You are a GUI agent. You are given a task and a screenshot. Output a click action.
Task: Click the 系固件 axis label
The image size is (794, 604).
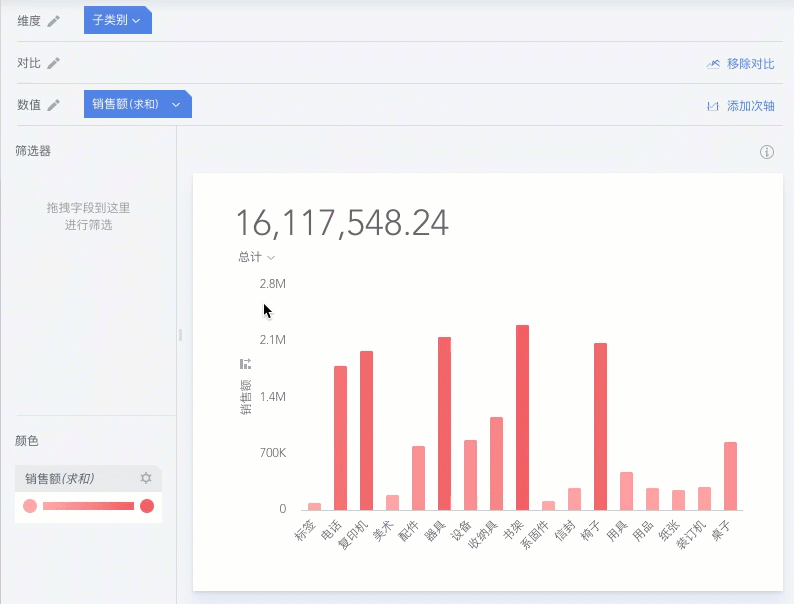click(535, 535)
